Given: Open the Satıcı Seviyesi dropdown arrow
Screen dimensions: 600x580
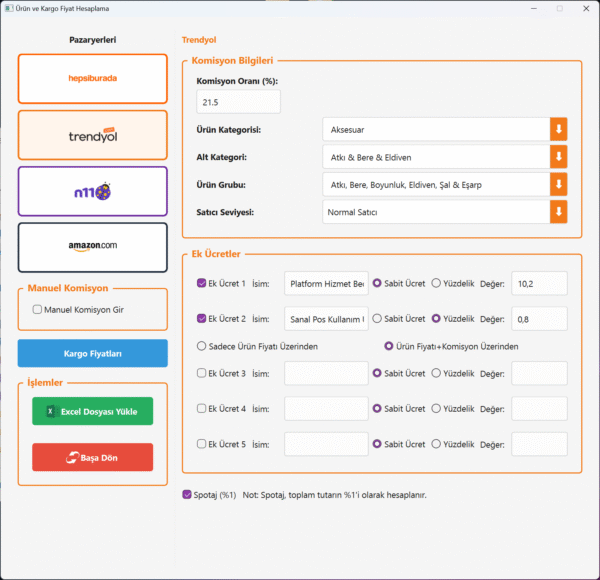Looking at the screenshot, I should coord(558,212).
